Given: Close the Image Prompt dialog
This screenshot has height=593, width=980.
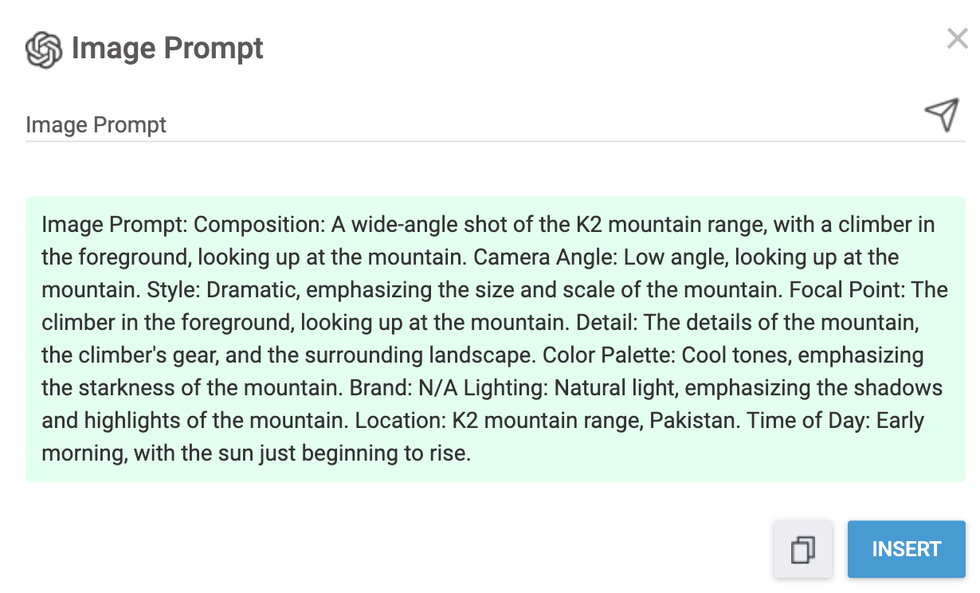Looking at the screenshot, I should tap(957, 40).
